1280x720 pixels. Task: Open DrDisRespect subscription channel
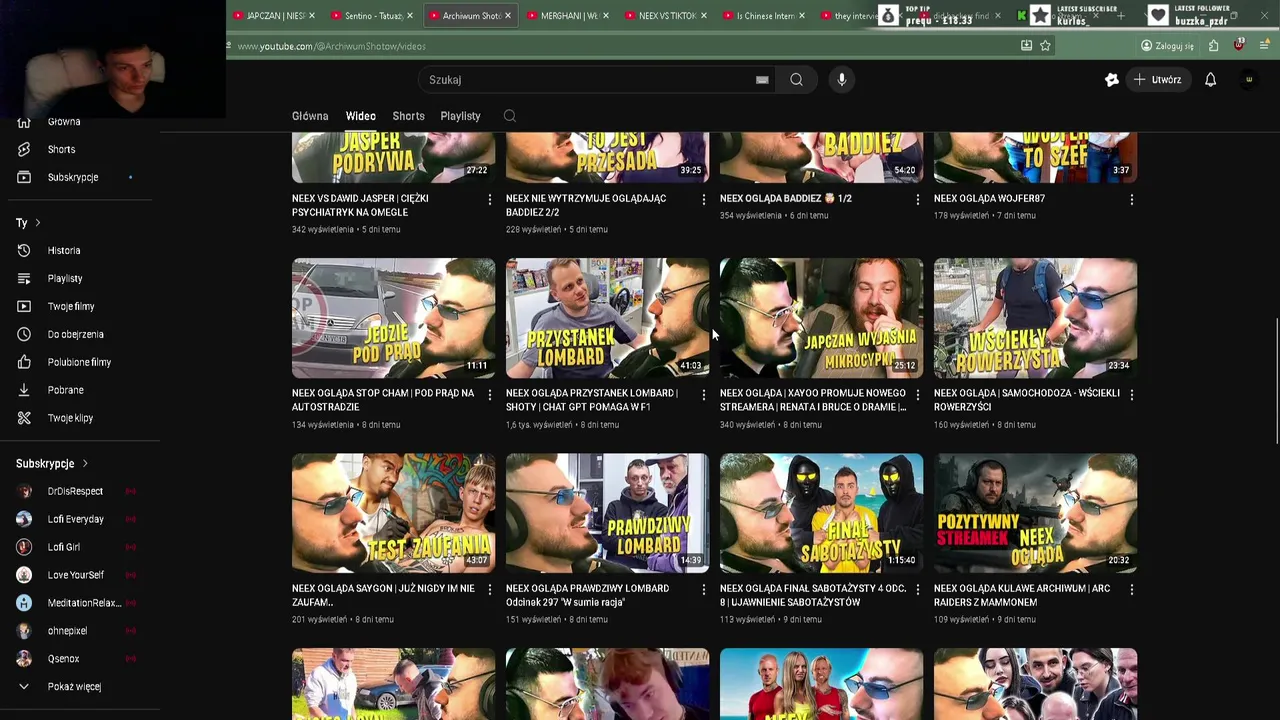[x=75, y=491]
